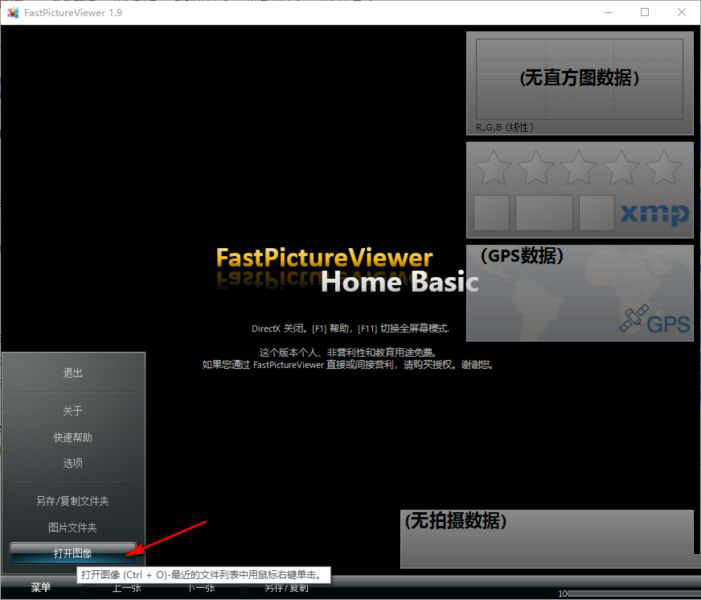This screenshot has height=600, width=701.
Task: Click the first rating star
Action: click(x=493, y=168)
